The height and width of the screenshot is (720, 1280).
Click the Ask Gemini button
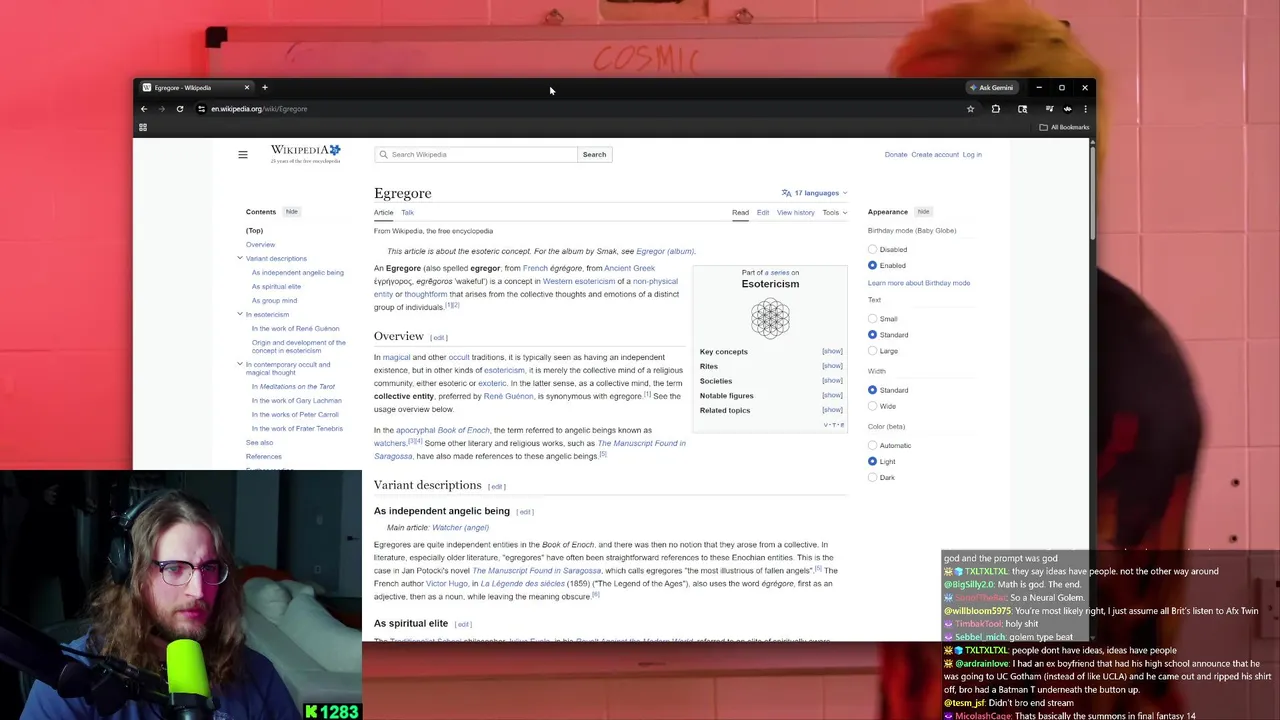991,88
